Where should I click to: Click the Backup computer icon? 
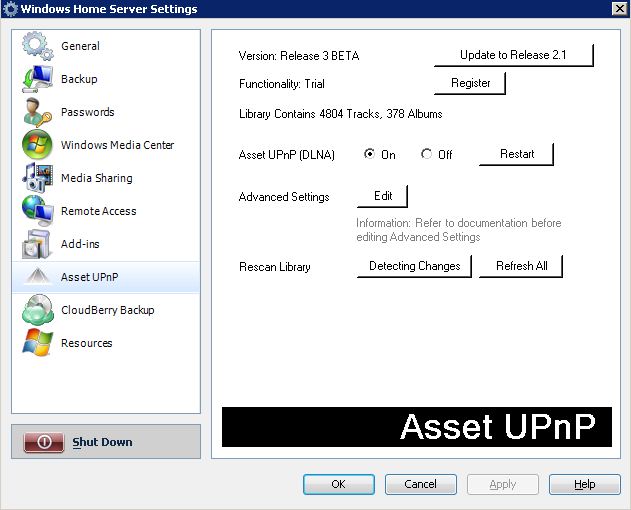(x=37, y=79)
